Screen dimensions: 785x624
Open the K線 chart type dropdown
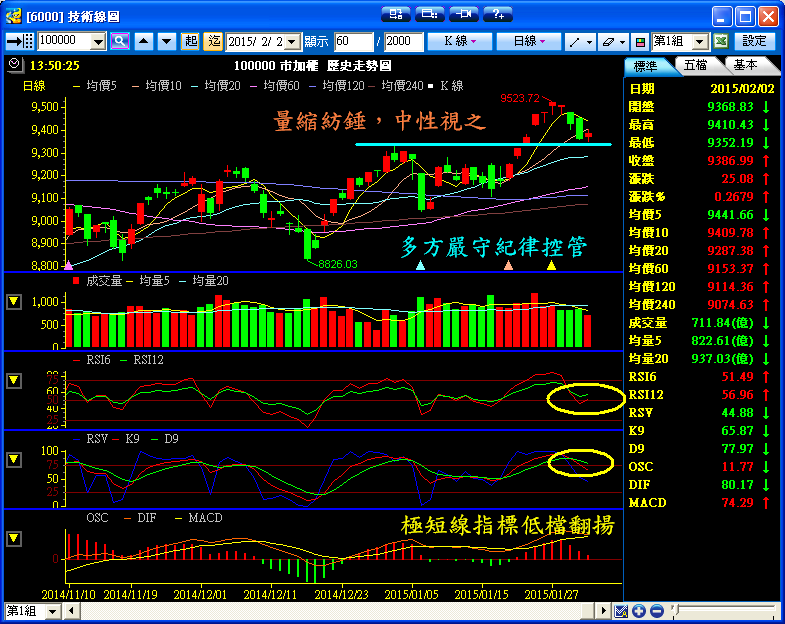459,41
